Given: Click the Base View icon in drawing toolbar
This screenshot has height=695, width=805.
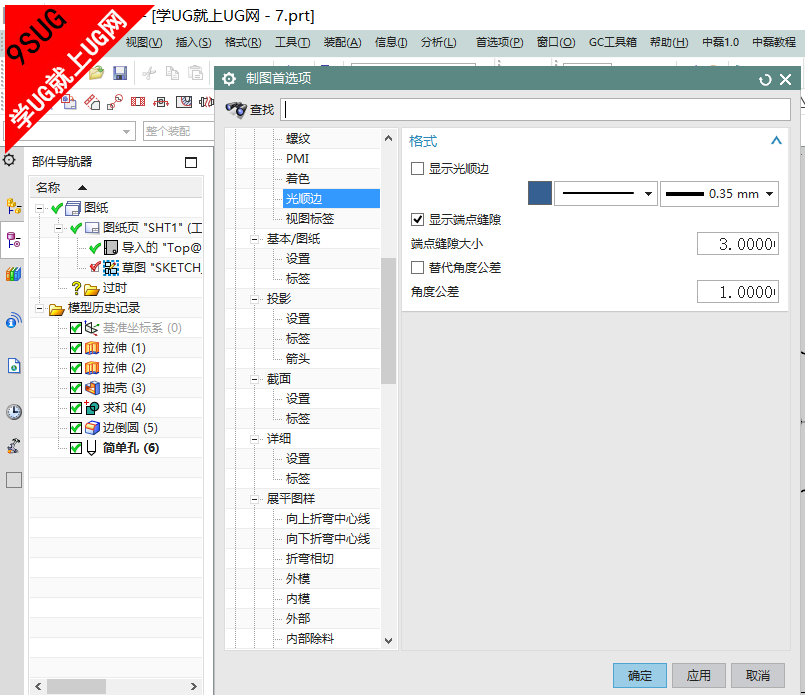Looking at the screenshot, I should [69, 102].
